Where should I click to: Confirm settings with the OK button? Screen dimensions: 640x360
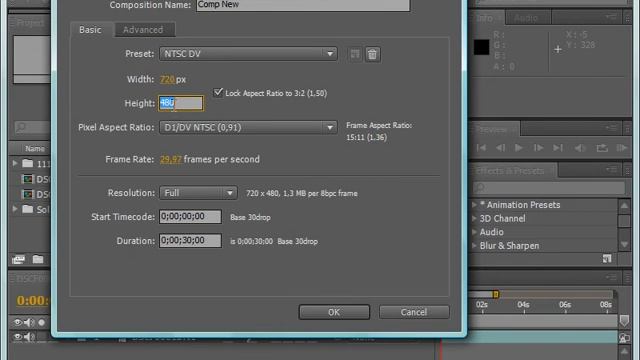click(334, 312)
